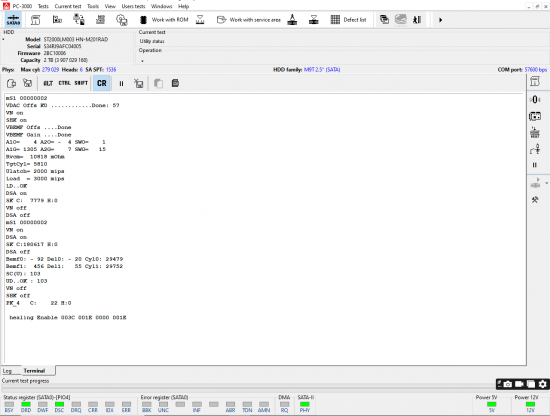Pause terminal output with pause icon
This screenshot has height=416, width=550.
[121, 83]
